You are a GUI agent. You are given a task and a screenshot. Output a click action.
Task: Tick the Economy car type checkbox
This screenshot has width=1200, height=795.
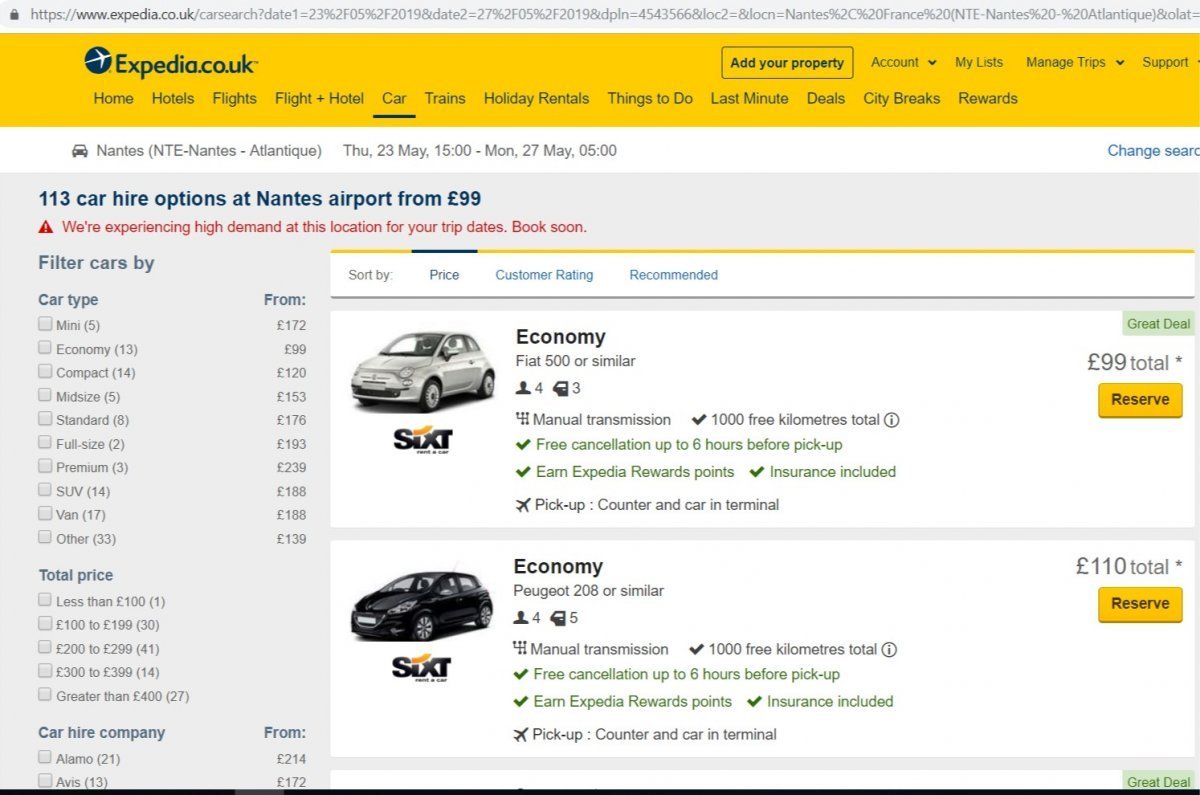45,348
